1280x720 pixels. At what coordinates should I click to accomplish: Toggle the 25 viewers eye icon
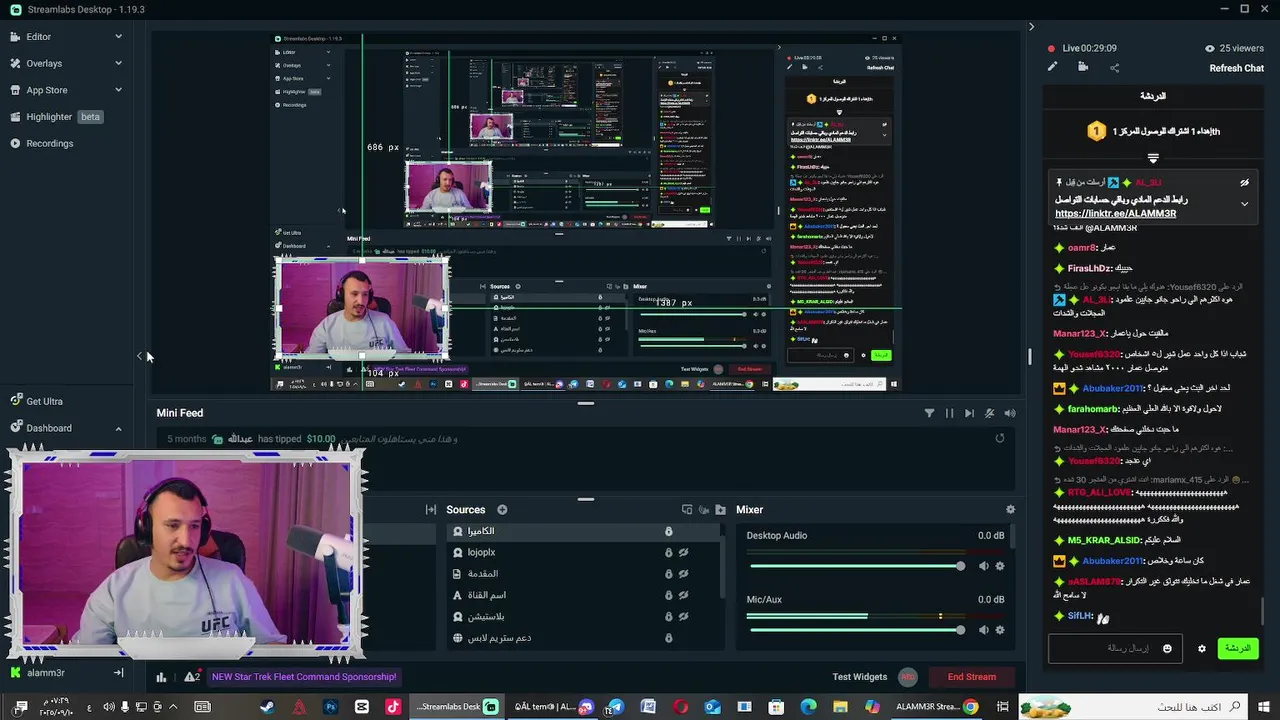click(1210, 48)
